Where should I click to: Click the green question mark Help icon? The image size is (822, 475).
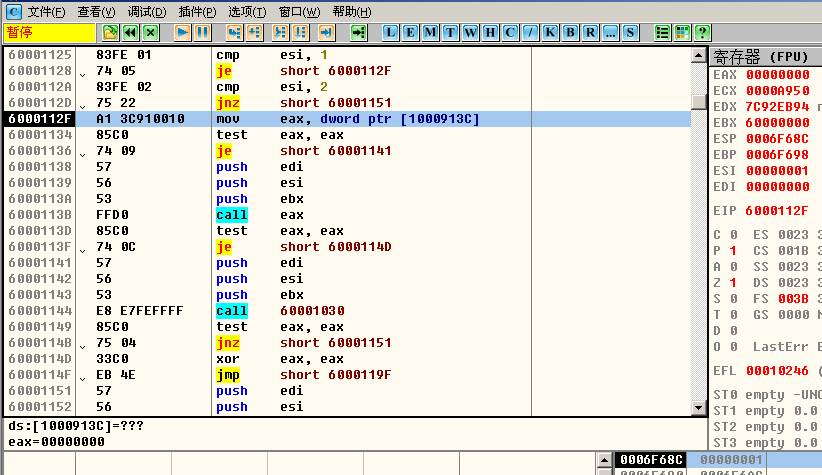tap(702, 33)
